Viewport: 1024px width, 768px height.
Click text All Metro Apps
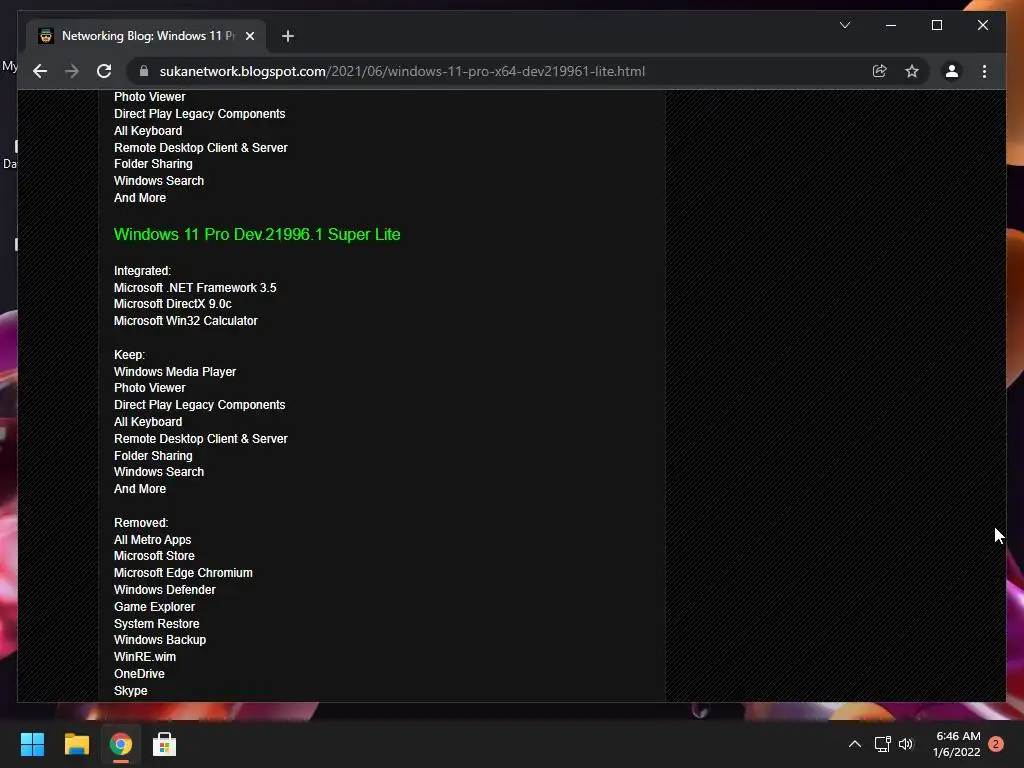click(152, 539)
